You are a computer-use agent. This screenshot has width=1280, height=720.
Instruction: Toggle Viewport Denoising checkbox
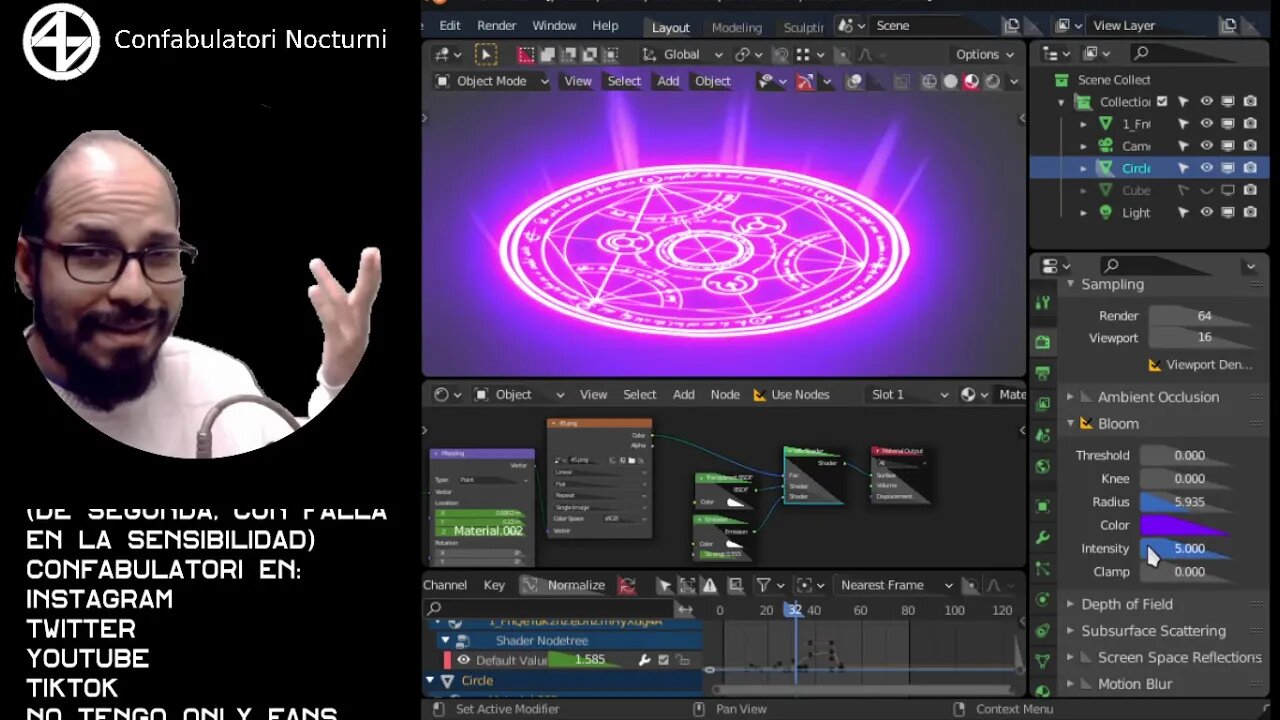tap(1155, 365)
